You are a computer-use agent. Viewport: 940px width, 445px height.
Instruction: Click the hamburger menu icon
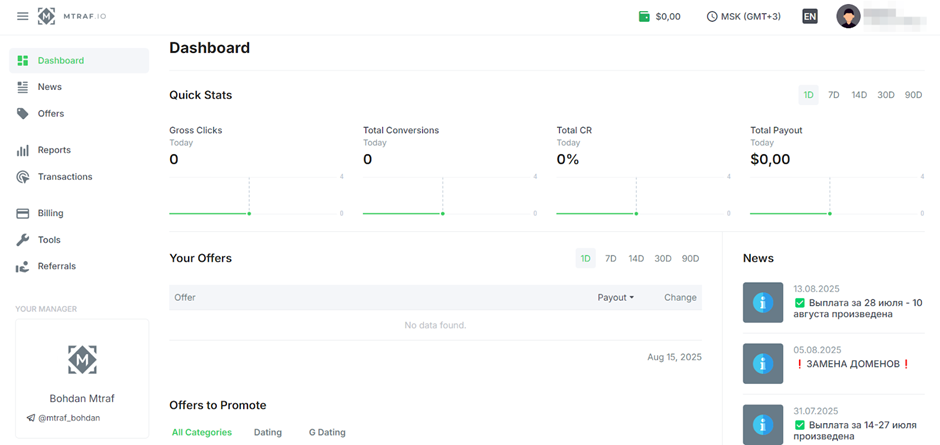(x=22, y=17)
